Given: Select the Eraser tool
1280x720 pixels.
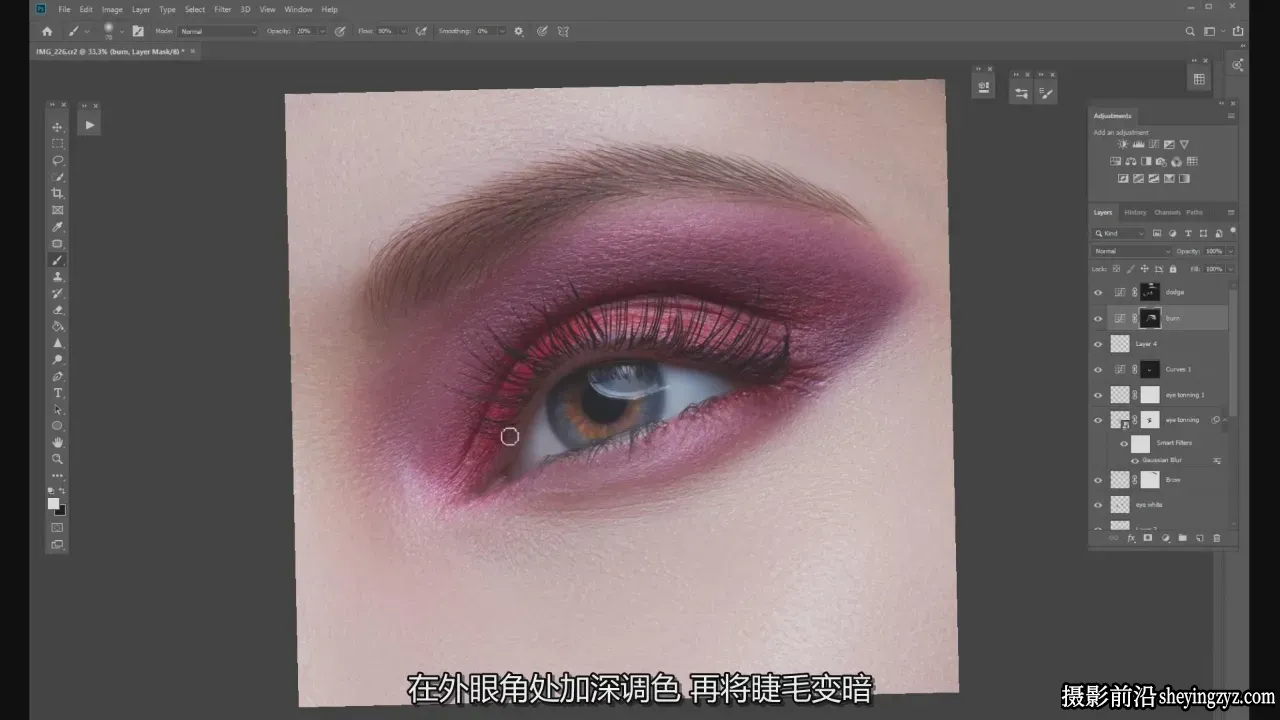Looking at the screenshot, I should click(57, 310).
